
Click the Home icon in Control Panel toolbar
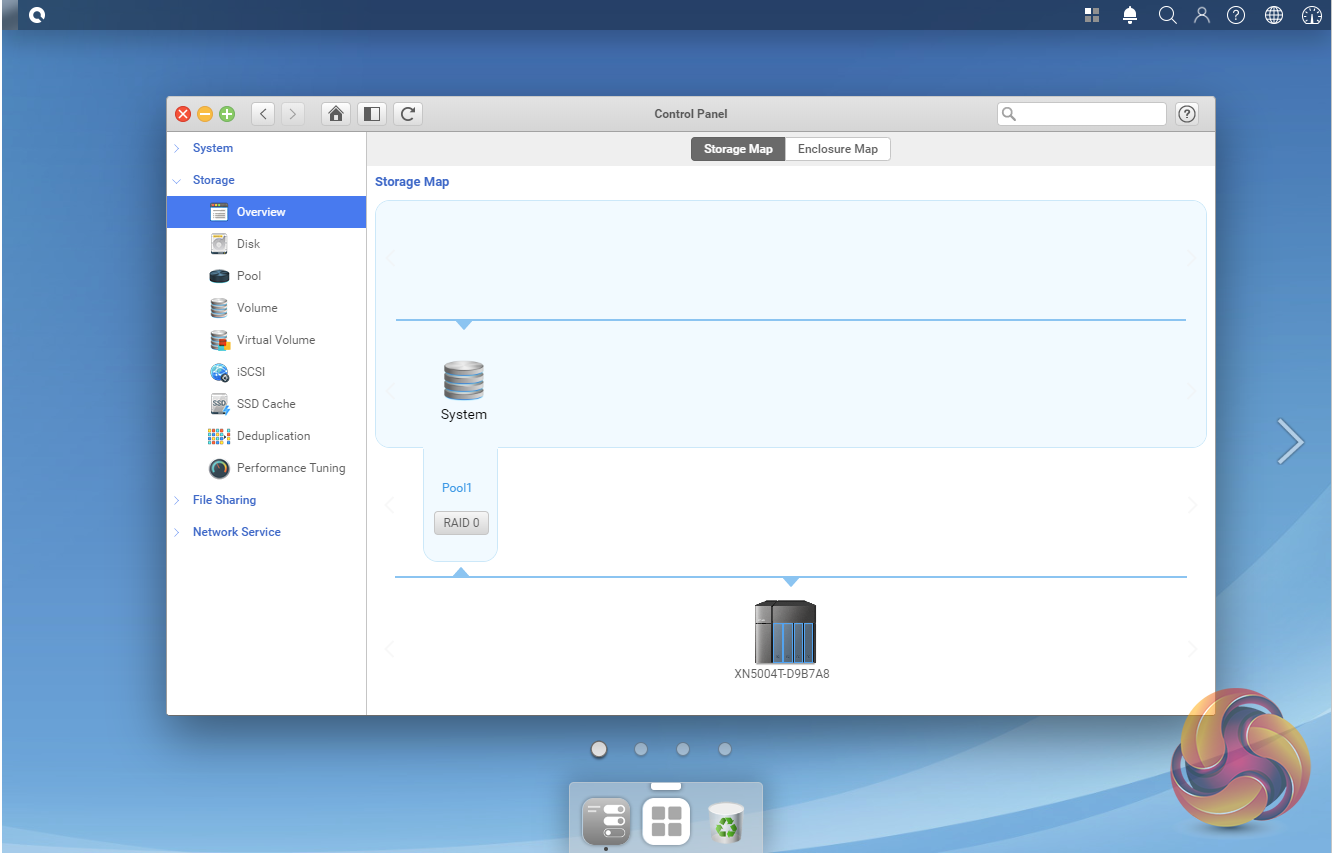336,114
